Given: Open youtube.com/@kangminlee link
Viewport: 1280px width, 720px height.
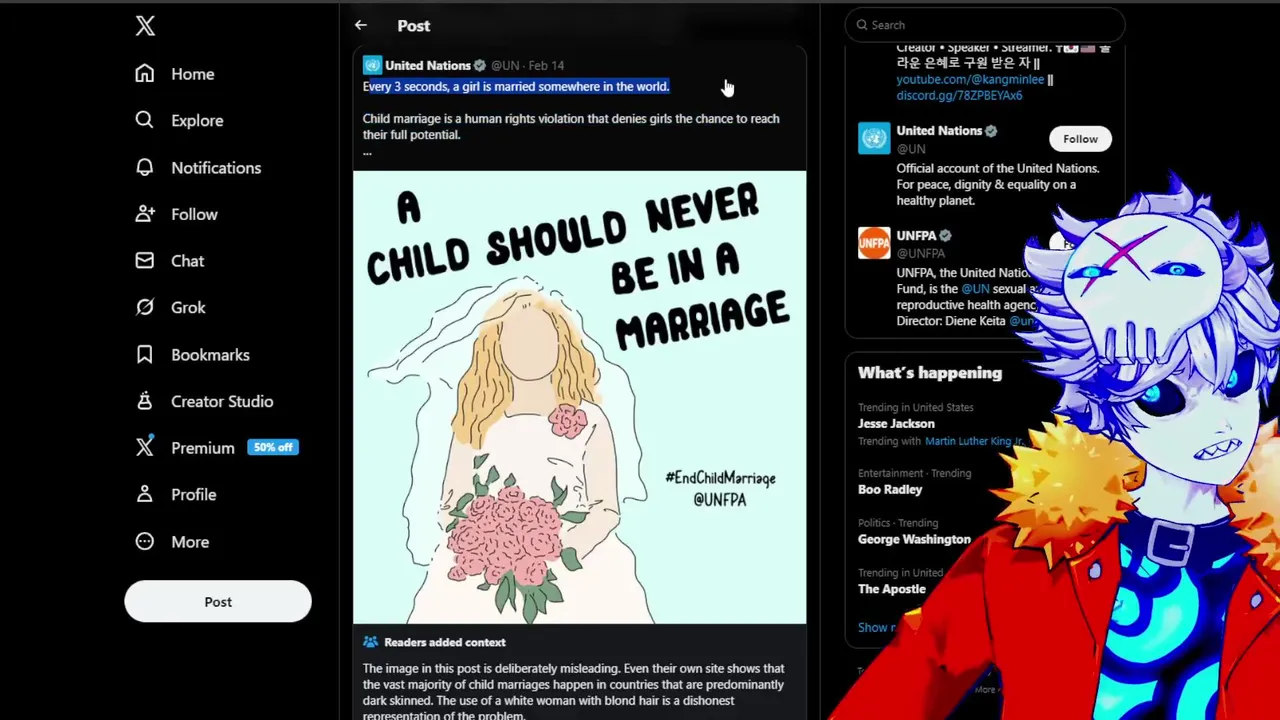Looking at the screenshot, I should point(970,79).
